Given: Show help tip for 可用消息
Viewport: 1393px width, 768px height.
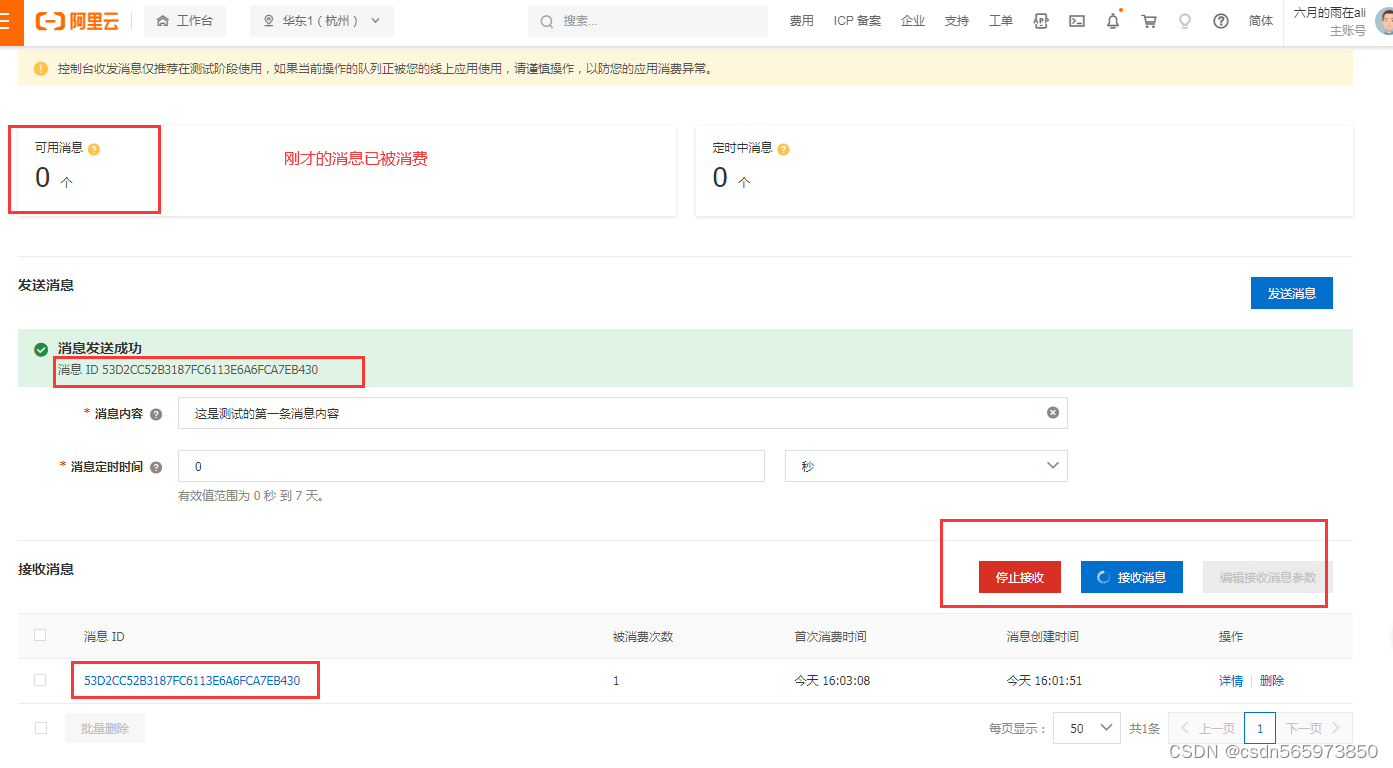Looking at the screenshot, I should tap(94, 149).
